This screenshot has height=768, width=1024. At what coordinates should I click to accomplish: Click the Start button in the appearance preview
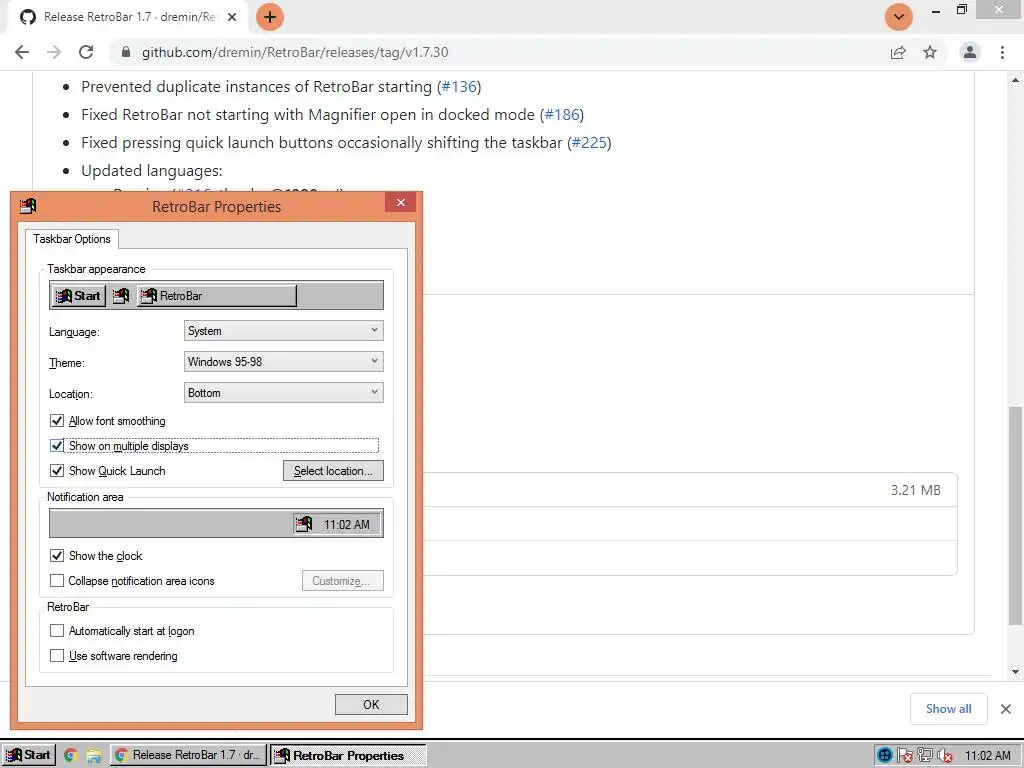point(78,296)
